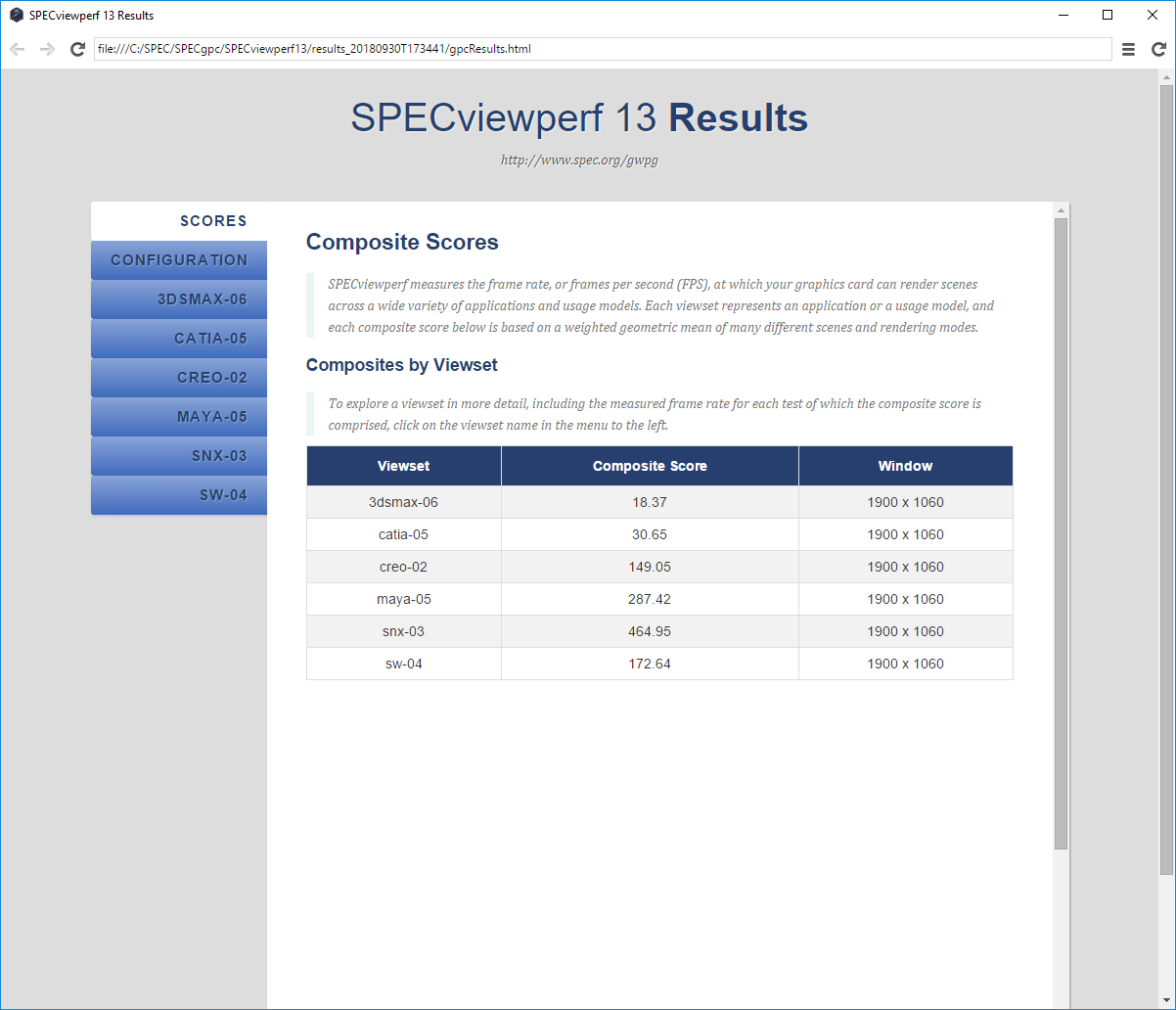Click the 172.64 composite score
Image resolution: width=1176 pixels, height=1010 pixels.
pos(650,664)
